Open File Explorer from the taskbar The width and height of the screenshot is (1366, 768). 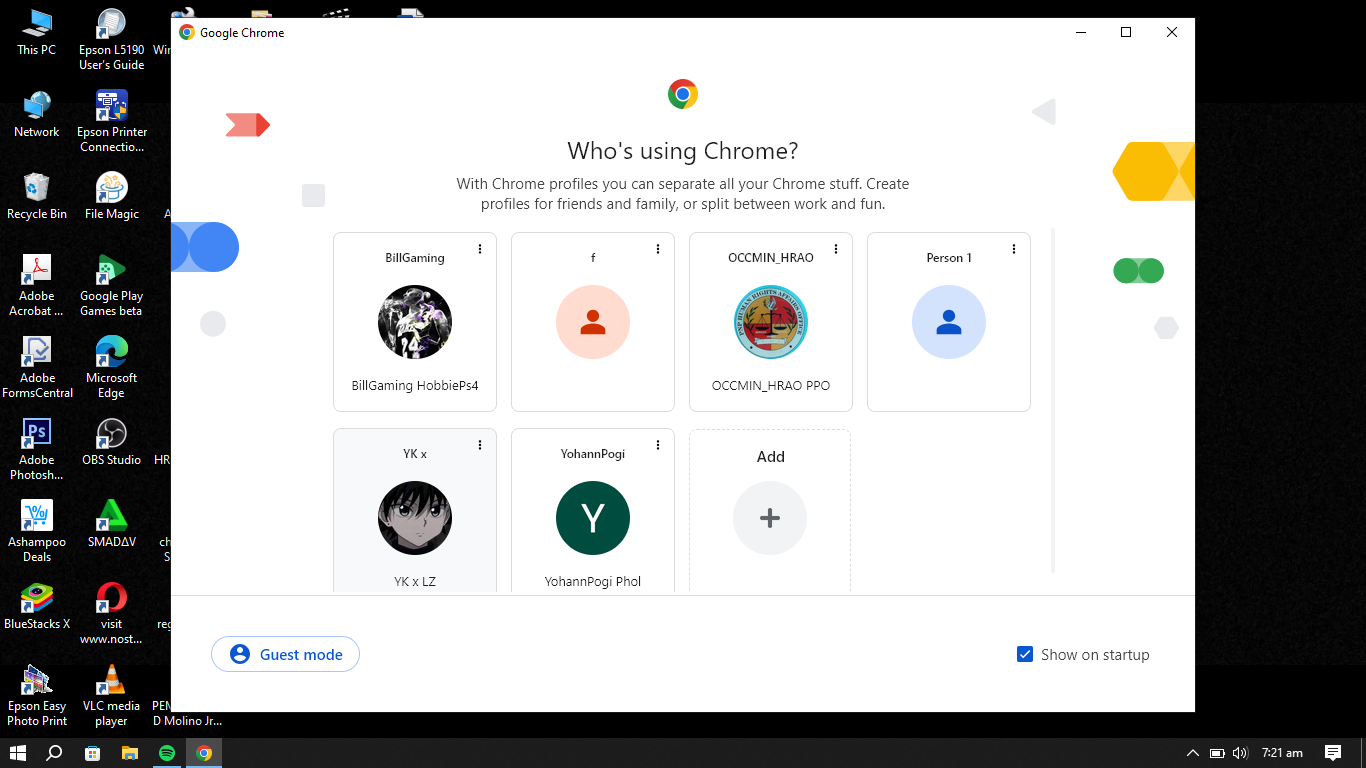coord(129,753)
